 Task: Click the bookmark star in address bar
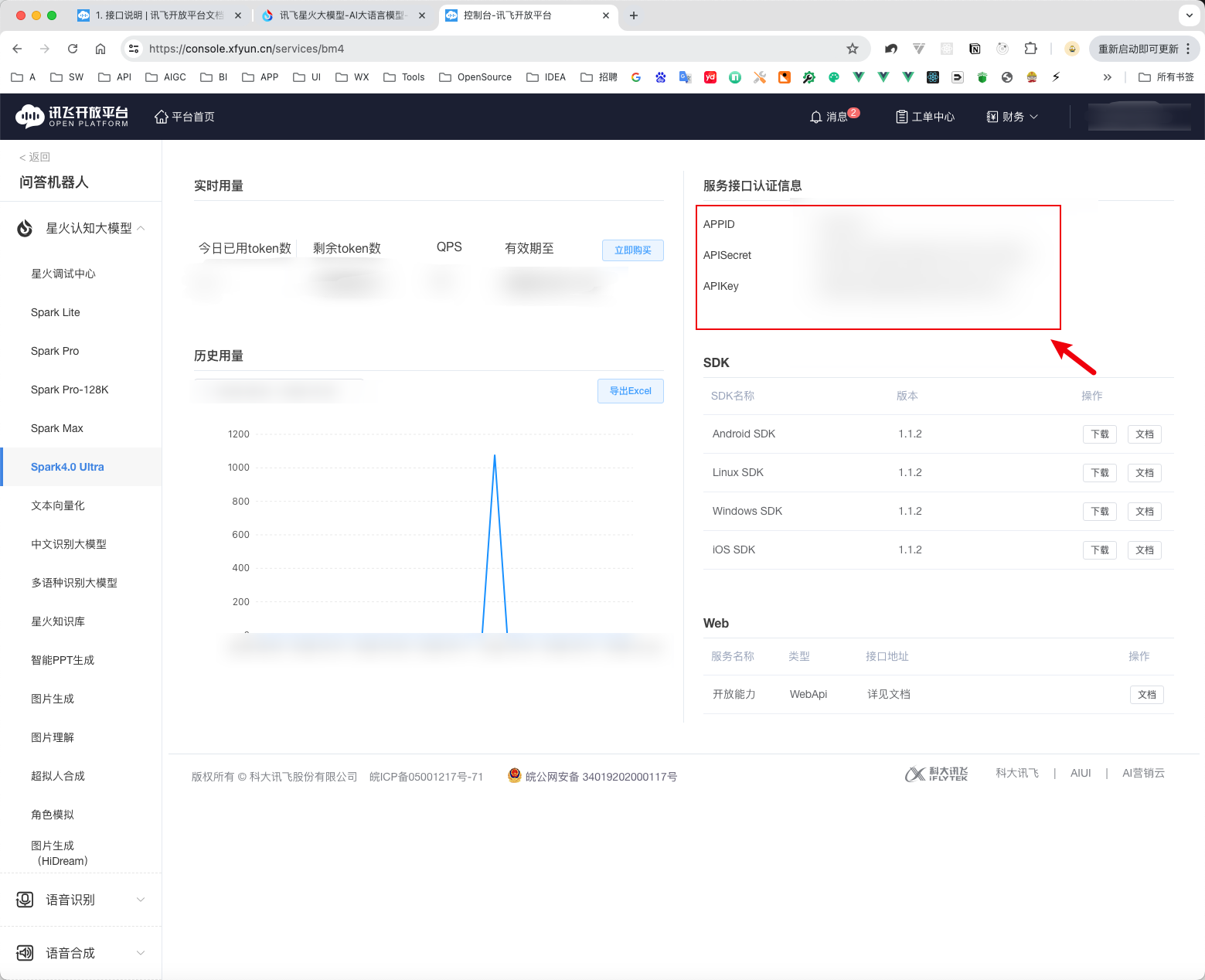853,49
